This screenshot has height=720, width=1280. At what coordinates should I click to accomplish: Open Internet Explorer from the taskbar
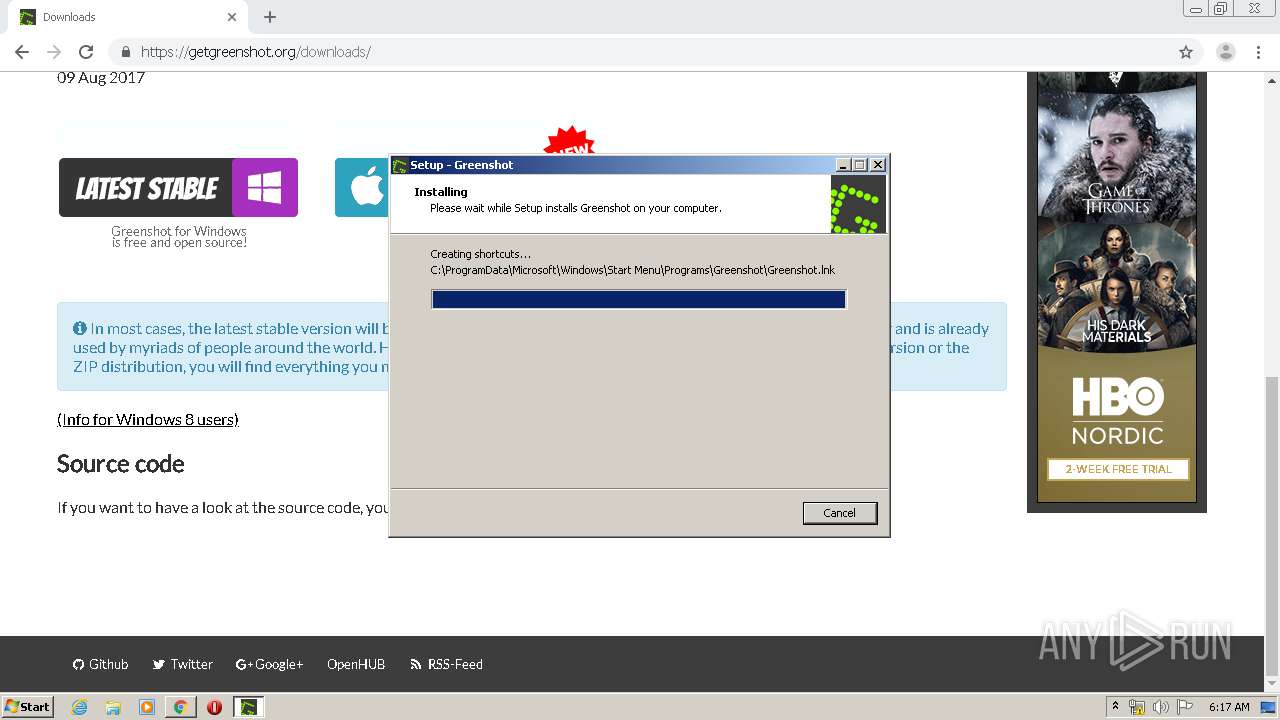(x=79, y=707)
